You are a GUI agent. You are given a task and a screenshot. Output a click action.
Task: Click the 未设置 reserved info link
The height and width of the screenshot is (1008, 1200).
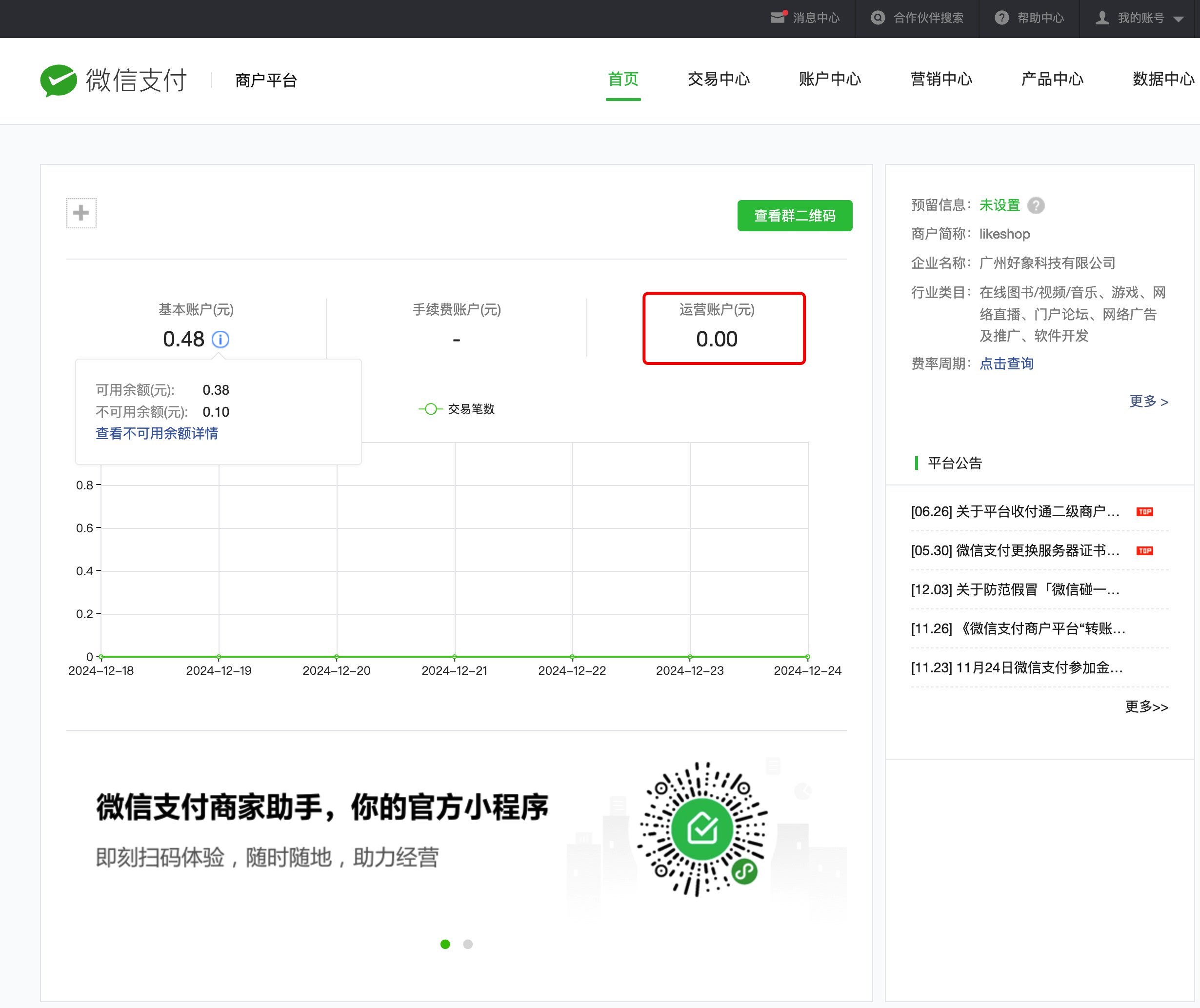point(1000,205)
